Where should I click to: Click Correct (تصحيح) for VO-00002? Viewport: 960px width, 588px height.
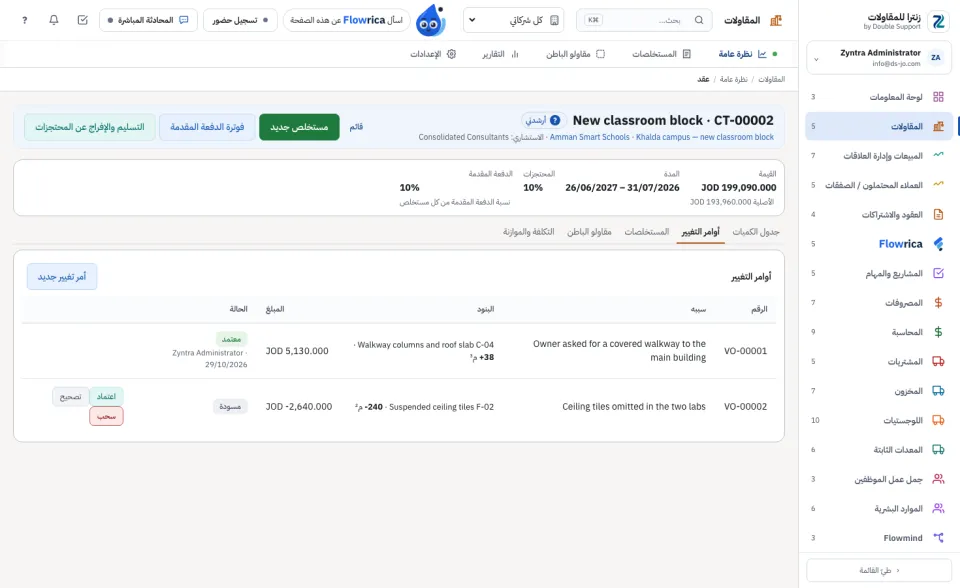tap(70, 396)
